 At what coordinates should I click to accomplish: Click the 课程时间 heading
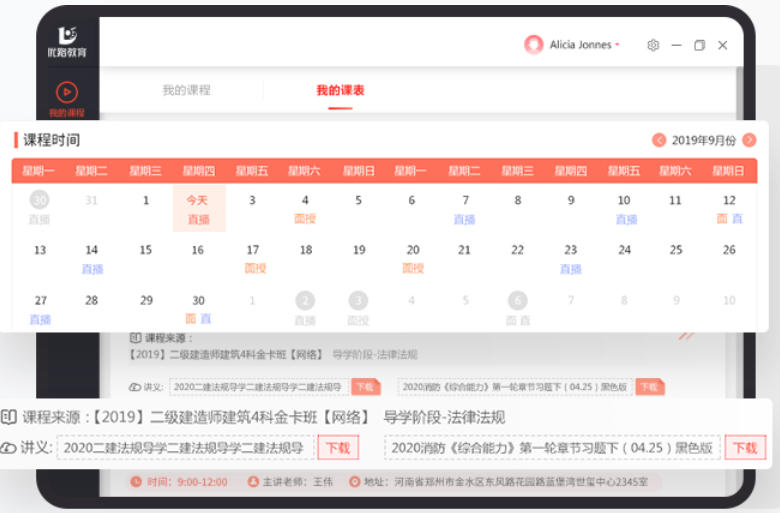click(x=52, y=140)
